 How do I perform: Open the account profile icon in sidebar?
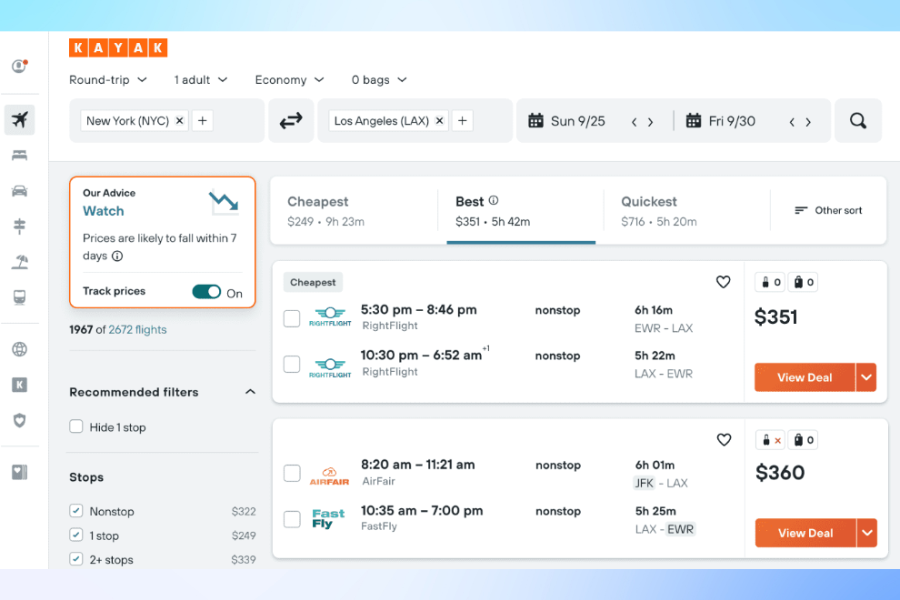[20, 66]
